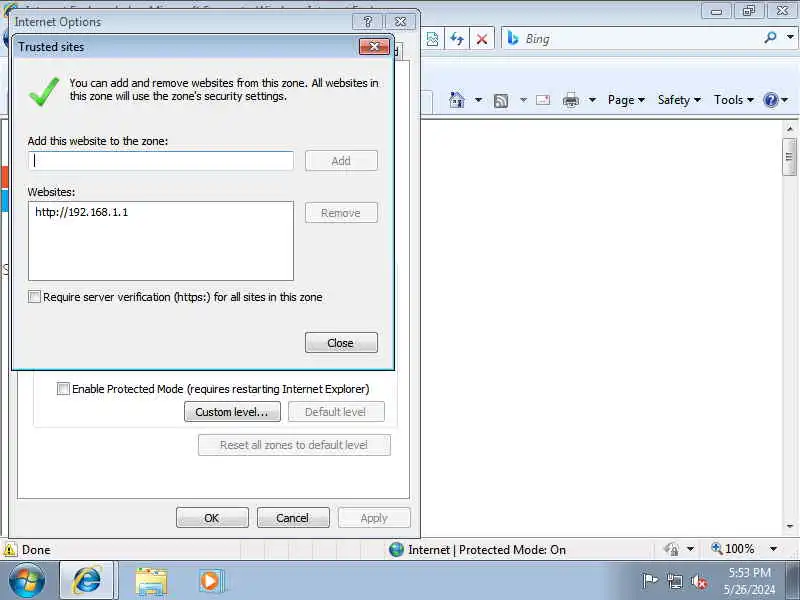The image size is (800, 600).
Task: Click the scrollbar up arrow in browser
Action: 790,129
